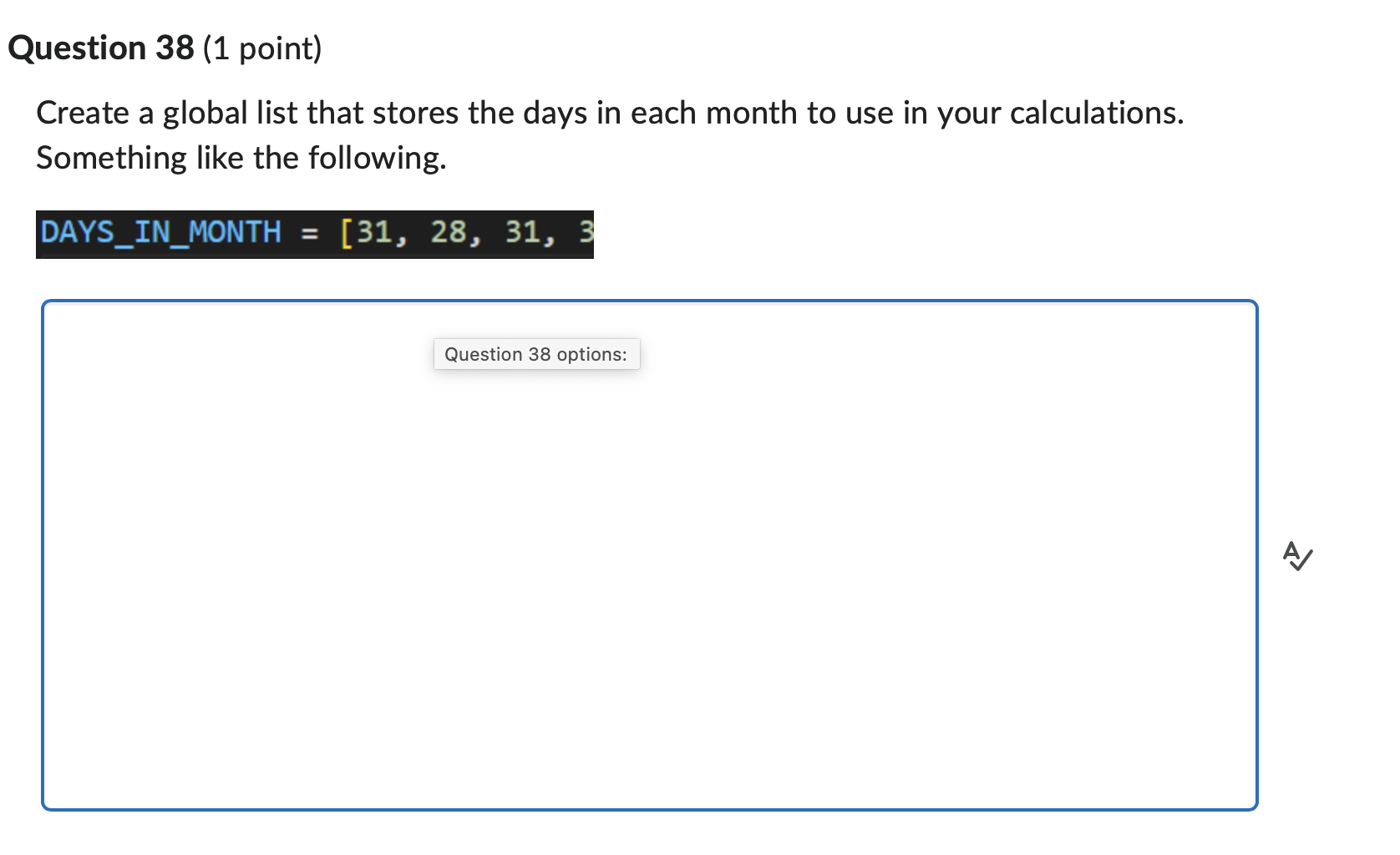Image resolution: width=1400 pixels, height=855 pixels.
Task: Select the text 'Something like the following.'
Action: coord(241,158)
